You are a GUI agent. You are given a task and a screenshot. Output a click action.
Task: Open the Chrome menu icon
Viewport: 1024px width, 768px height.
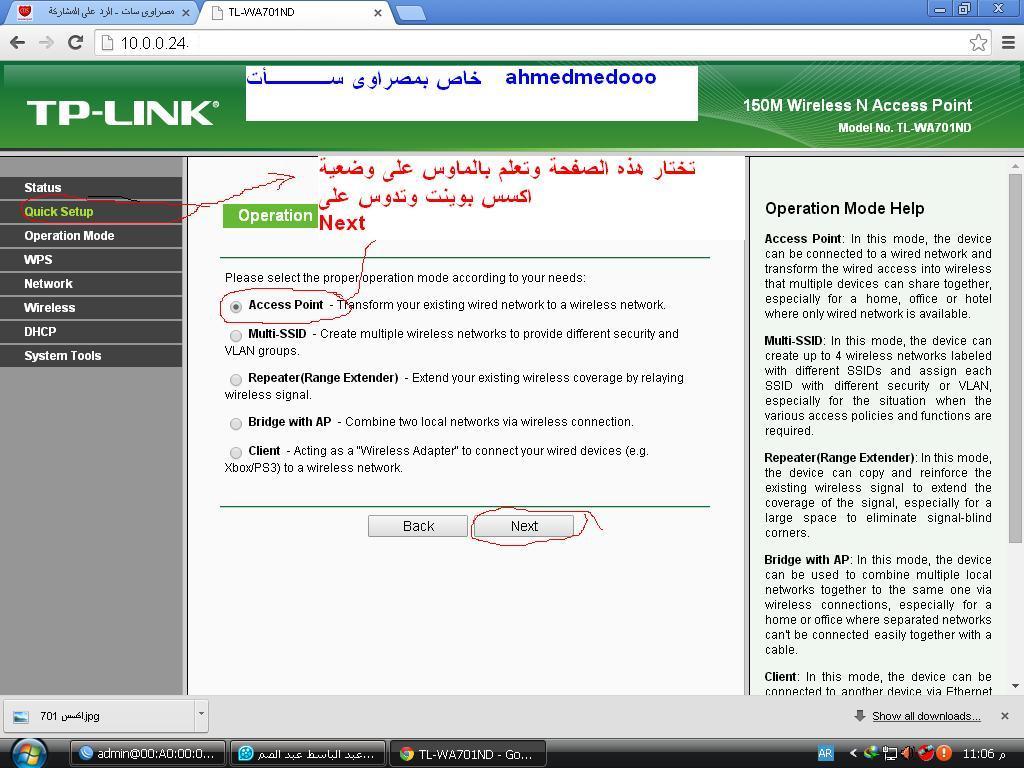click(1008, 42)
